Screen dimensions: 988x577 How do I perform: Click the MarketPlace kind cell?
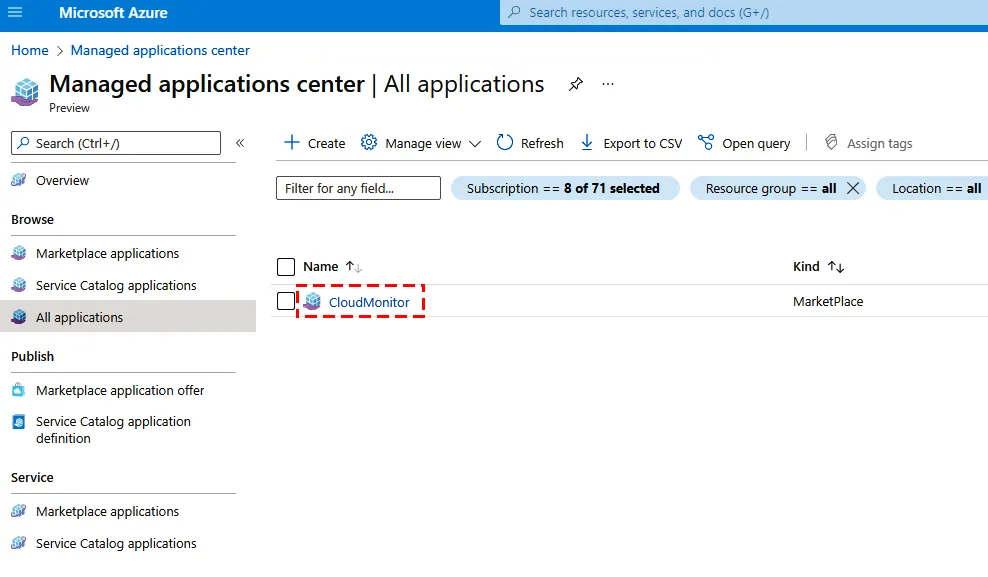click(828, 302)
